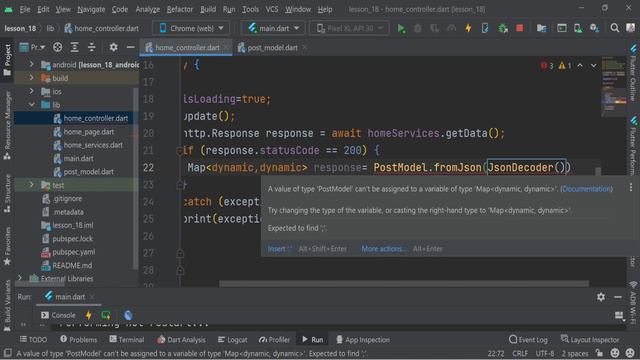Hide the project panel with minus icon
Screen dimensions: 640x360
click(x=131, y=47)
